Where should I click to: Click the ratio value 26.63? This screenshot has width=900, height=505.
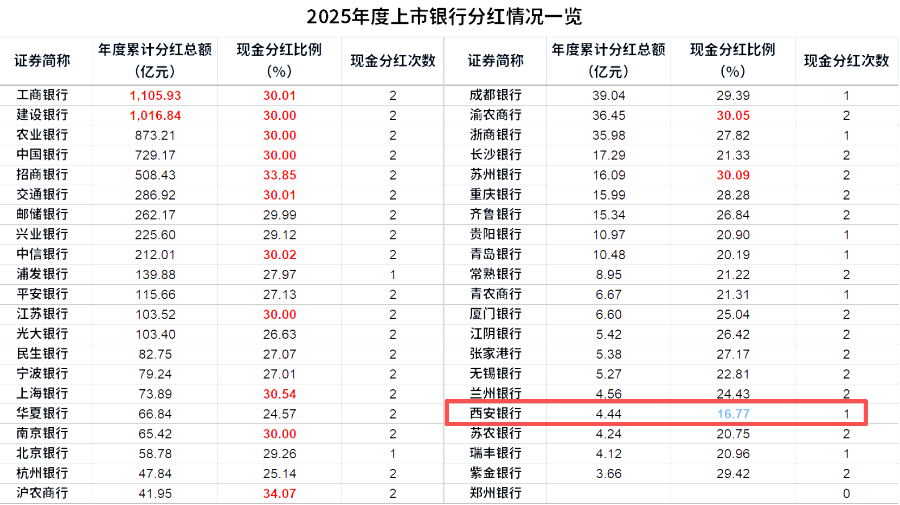280,335
